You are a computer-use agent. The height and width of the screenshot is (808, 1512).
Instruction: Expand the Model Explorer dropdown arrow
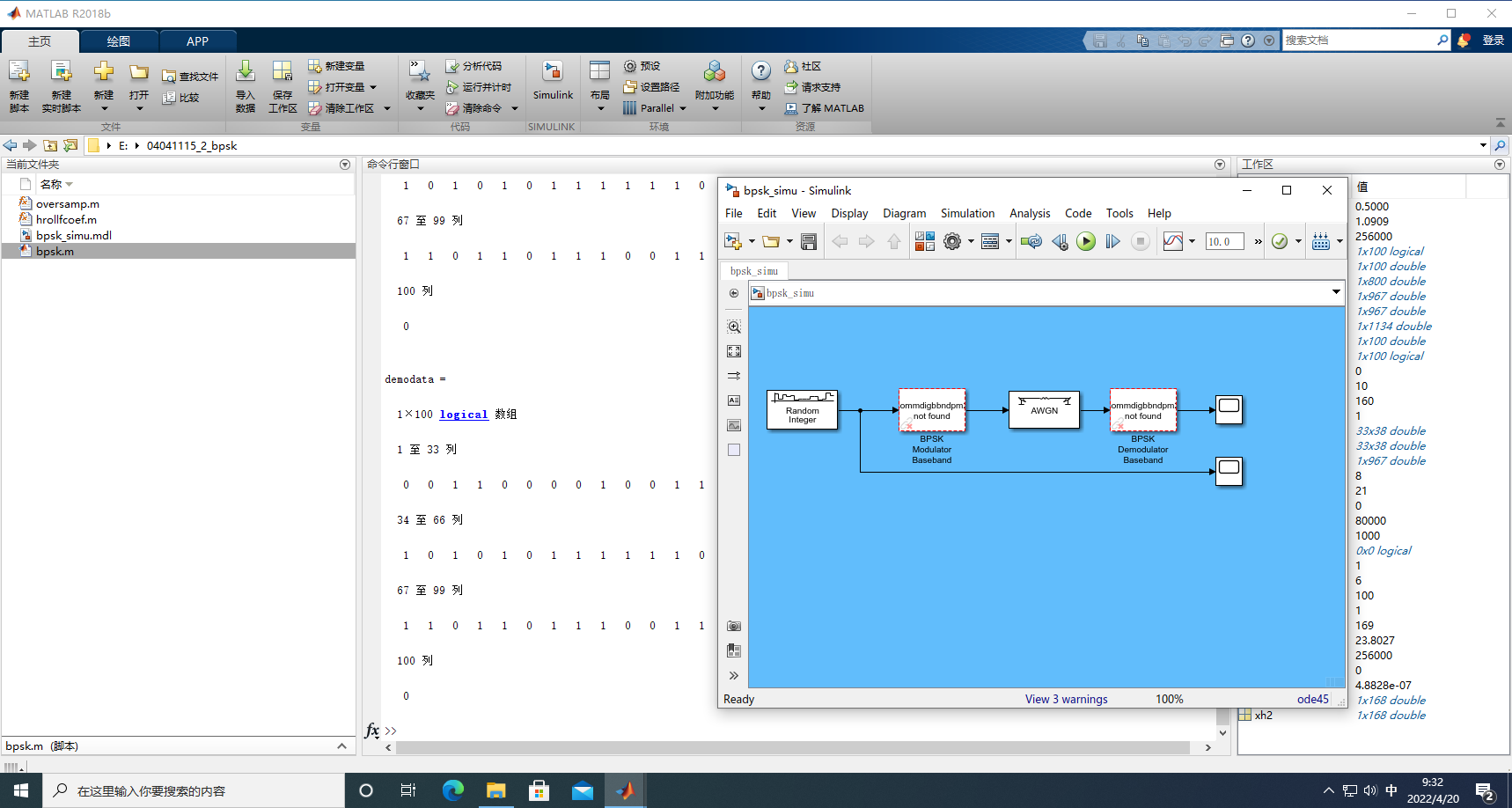pos(1009,241)
